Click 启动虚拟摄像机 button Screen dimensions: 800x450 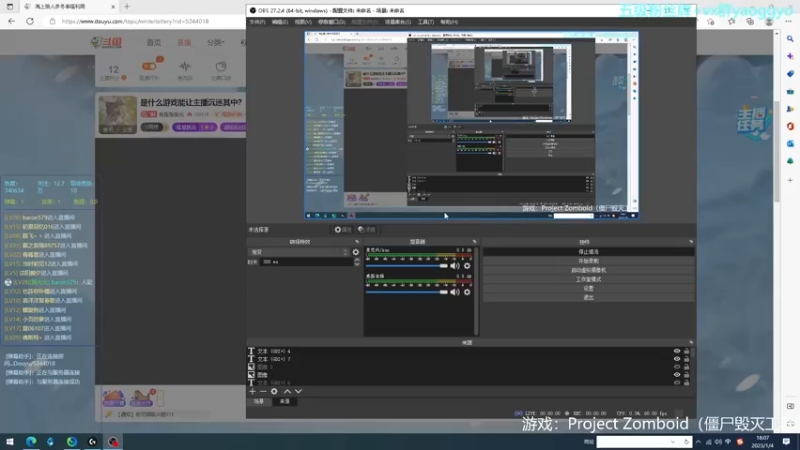(588, 270)
